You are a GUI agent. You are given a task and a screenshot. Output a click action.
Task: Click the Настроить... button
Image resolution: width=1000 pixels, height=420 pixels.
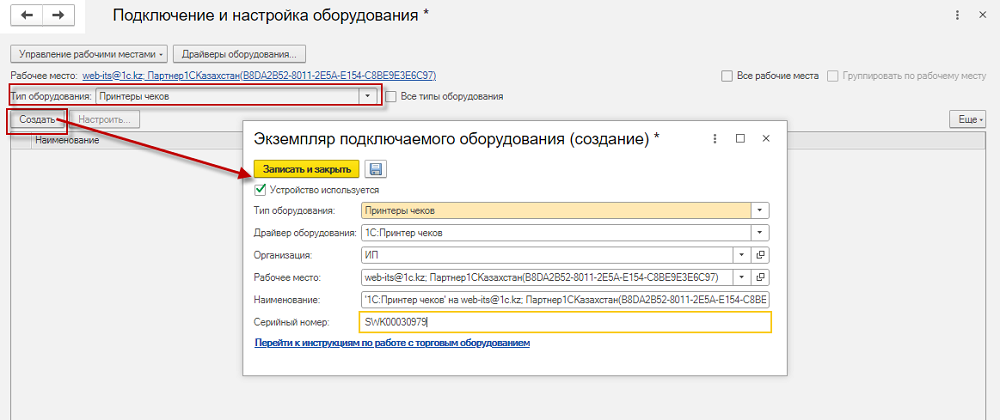[105, 119]
